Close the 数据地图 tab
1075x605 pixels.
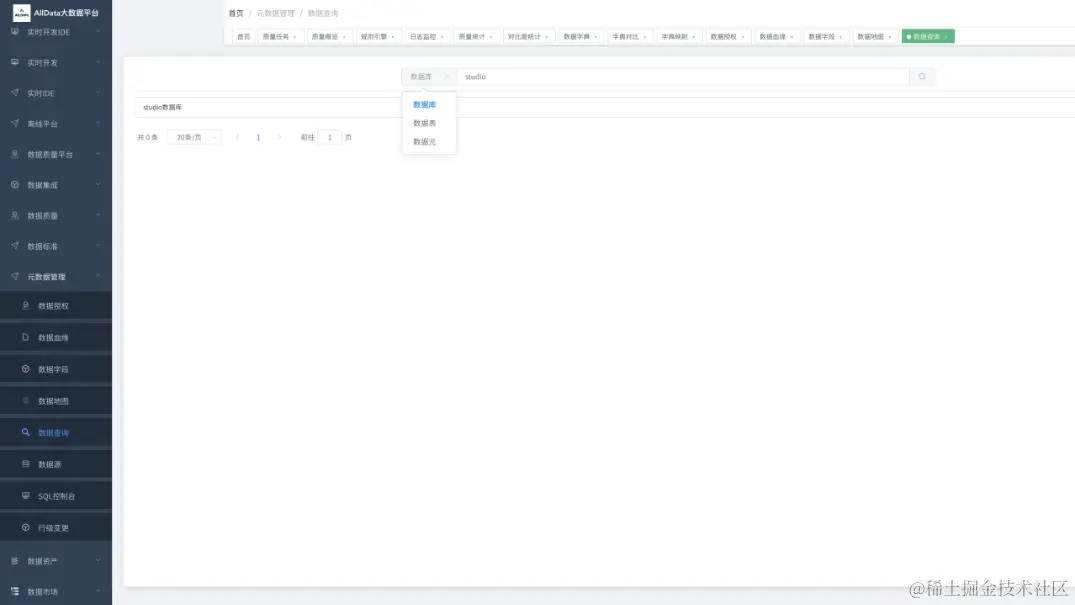click(890, 37)
